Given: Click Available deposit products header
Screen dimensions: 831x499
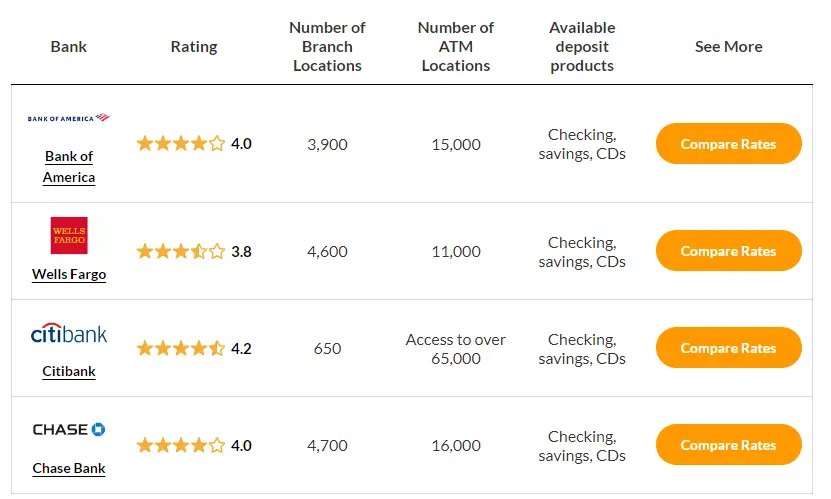Looking at the screenshot, I should coord(582,47).
